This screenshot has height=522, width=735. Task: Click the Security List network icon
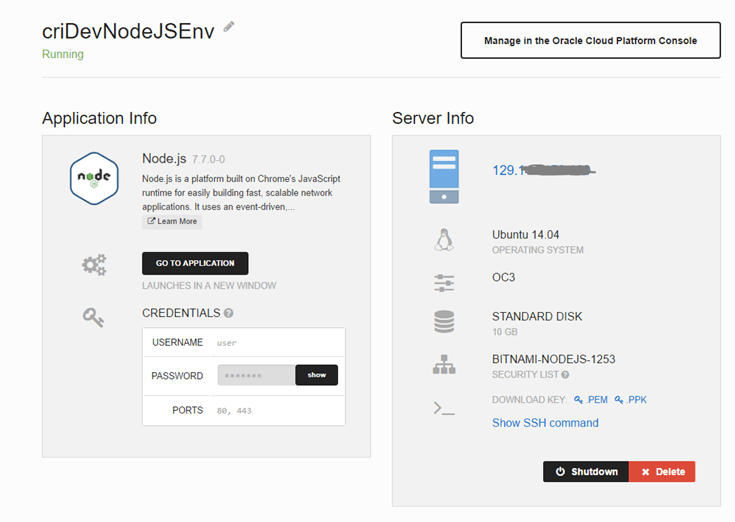click(444, 365)
